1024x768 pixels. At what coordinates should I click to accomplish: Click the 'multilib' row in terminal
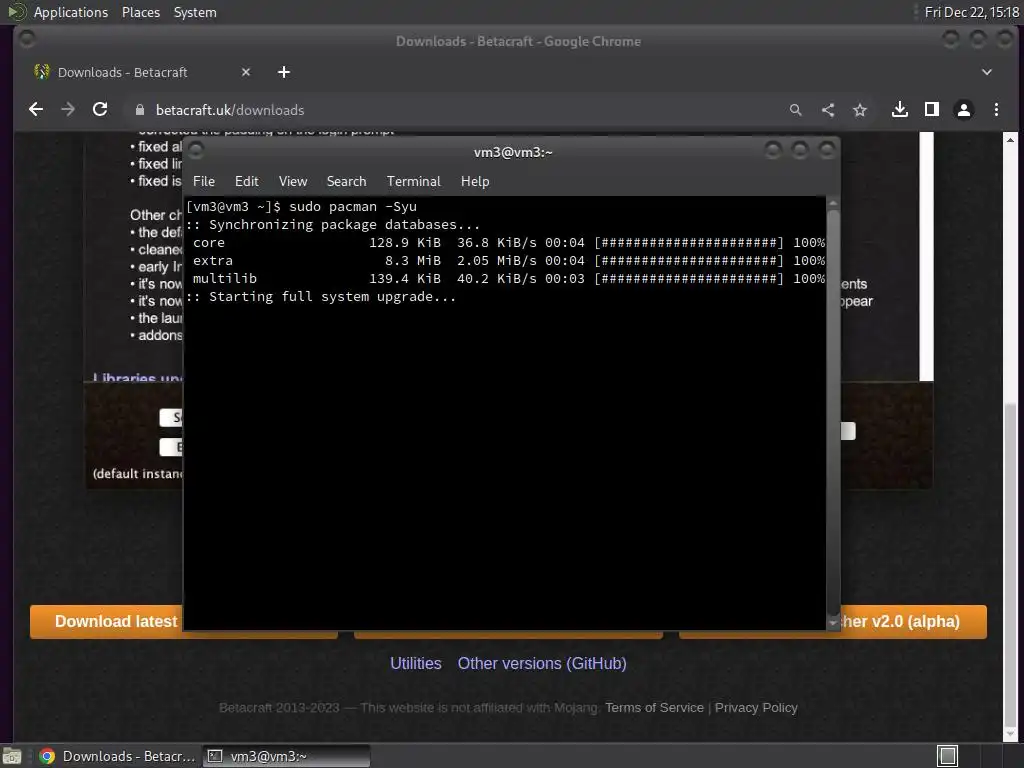pyautogui.click(x=505, y=278)
